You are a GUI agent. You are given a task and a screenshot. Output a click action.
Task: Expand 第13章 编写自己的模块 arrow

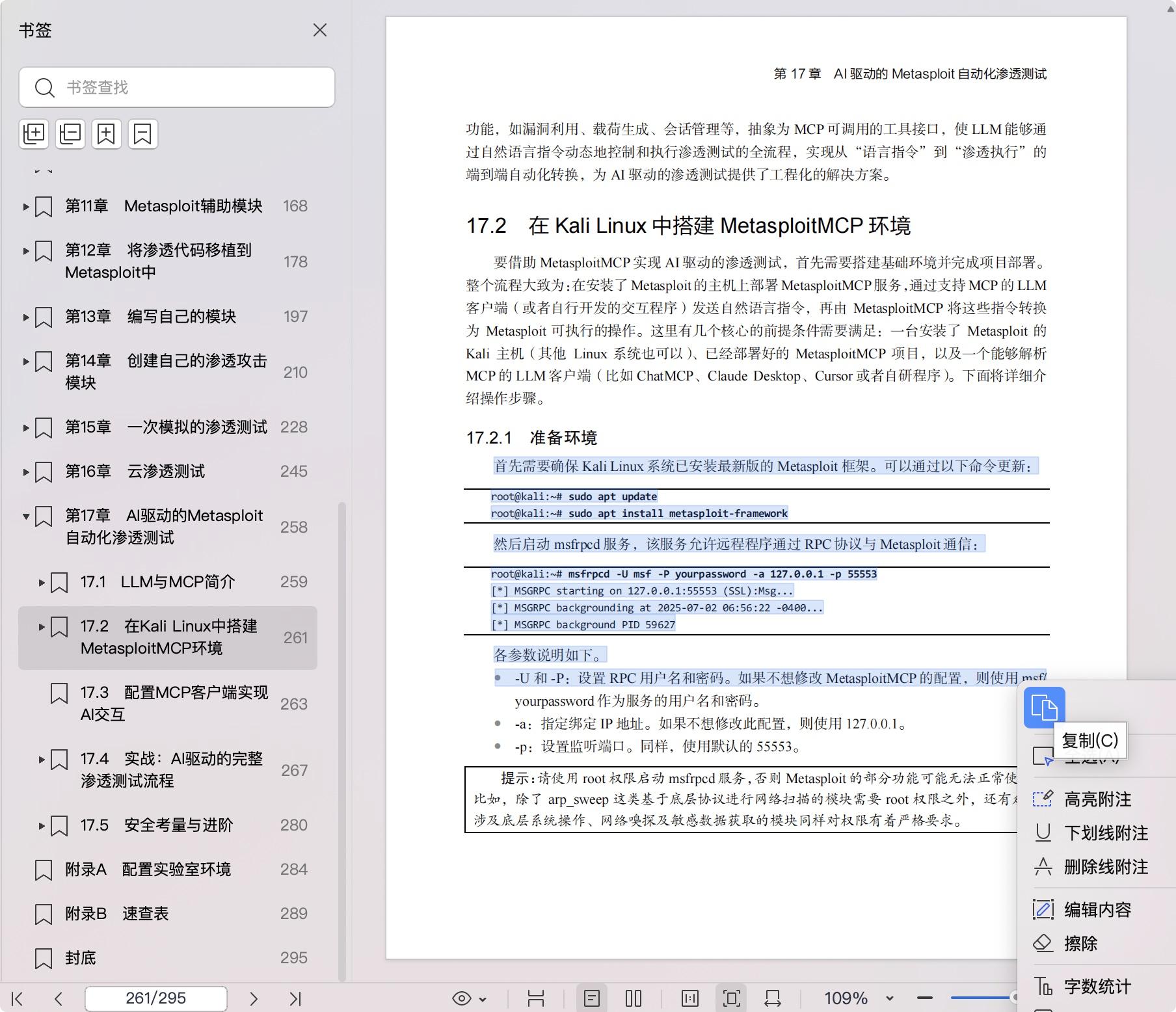(x=26, y=317)
